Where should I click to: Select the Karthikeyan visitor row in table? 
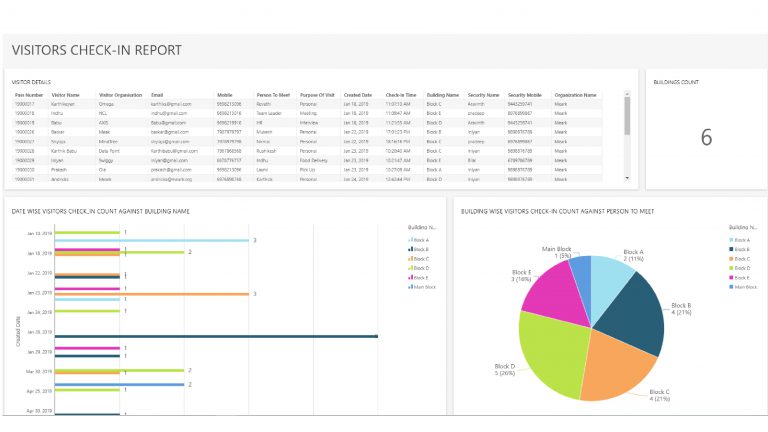coord(64,103)
